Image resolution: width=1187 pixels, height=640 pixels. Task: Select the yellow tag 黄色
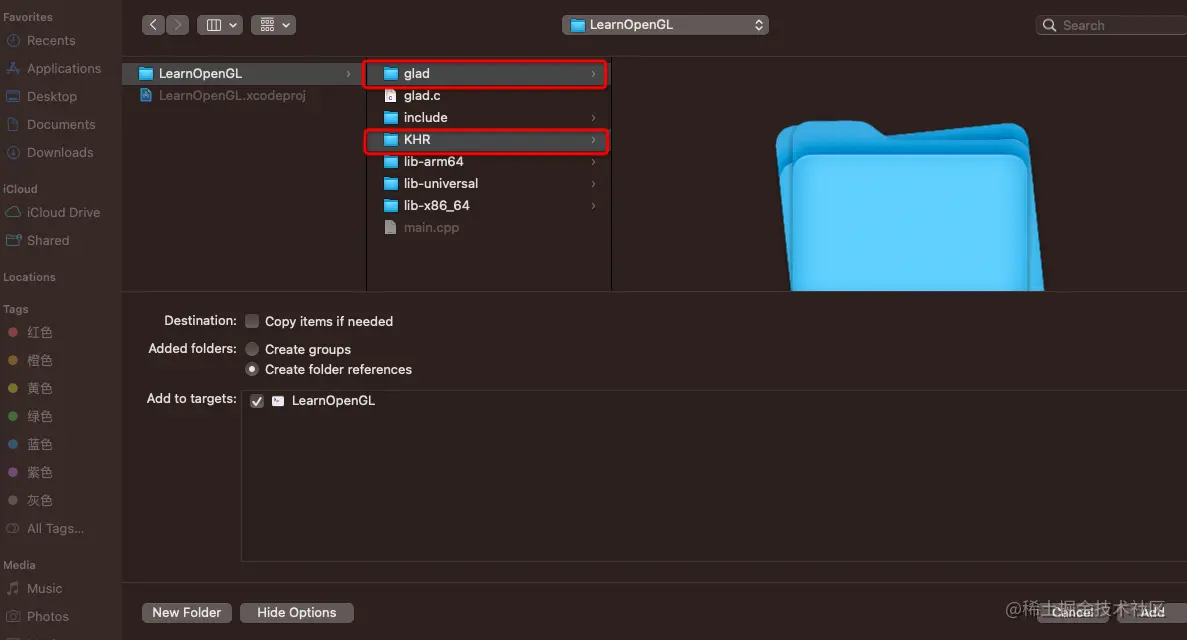(39, 388)
